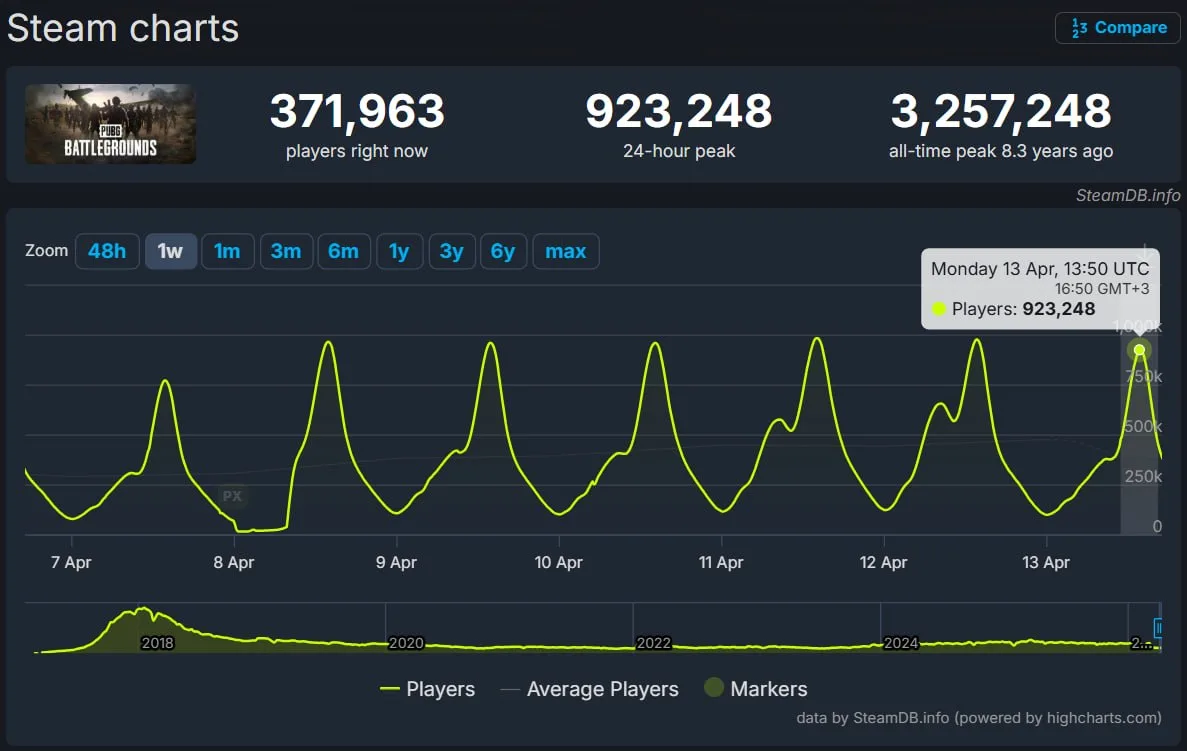Click the 500k y-axis label

click(1143, 426)
